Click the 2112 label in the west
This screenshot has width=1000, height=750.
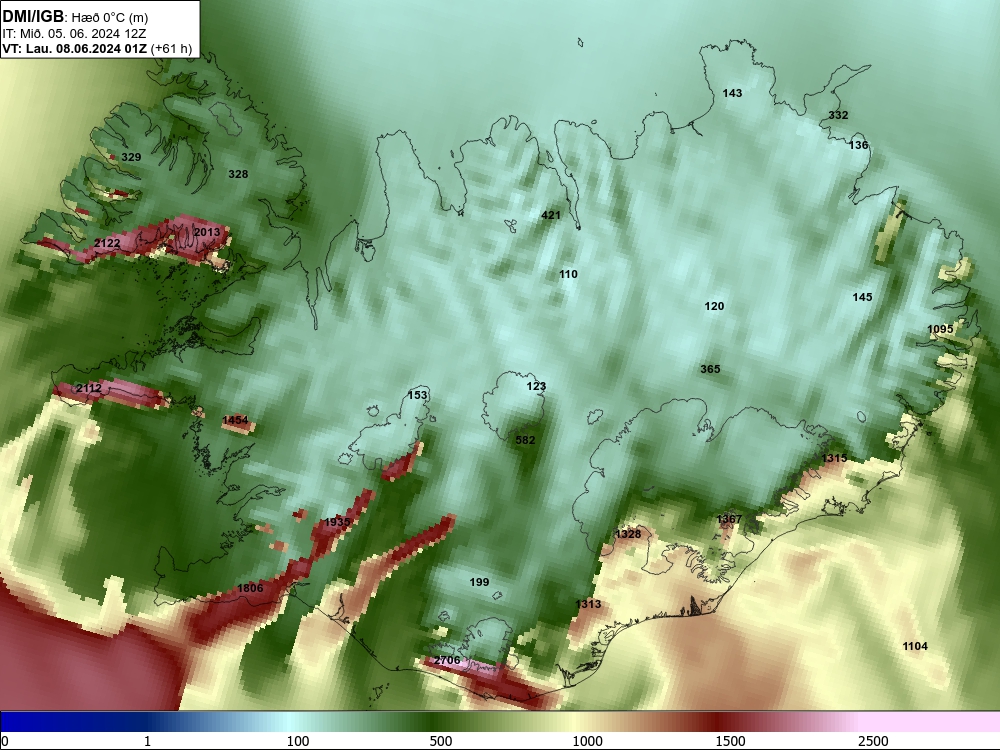(x=89, y=388)
